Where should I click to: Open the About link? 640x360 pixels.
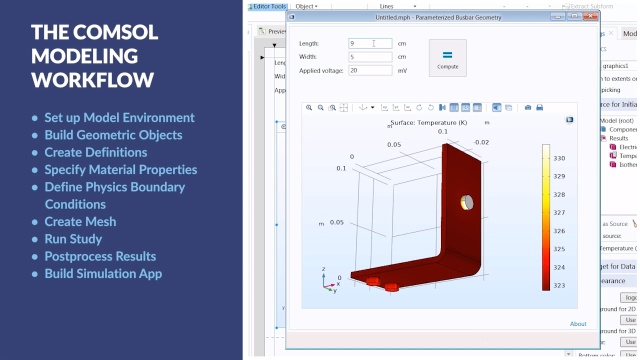(578, 324)
